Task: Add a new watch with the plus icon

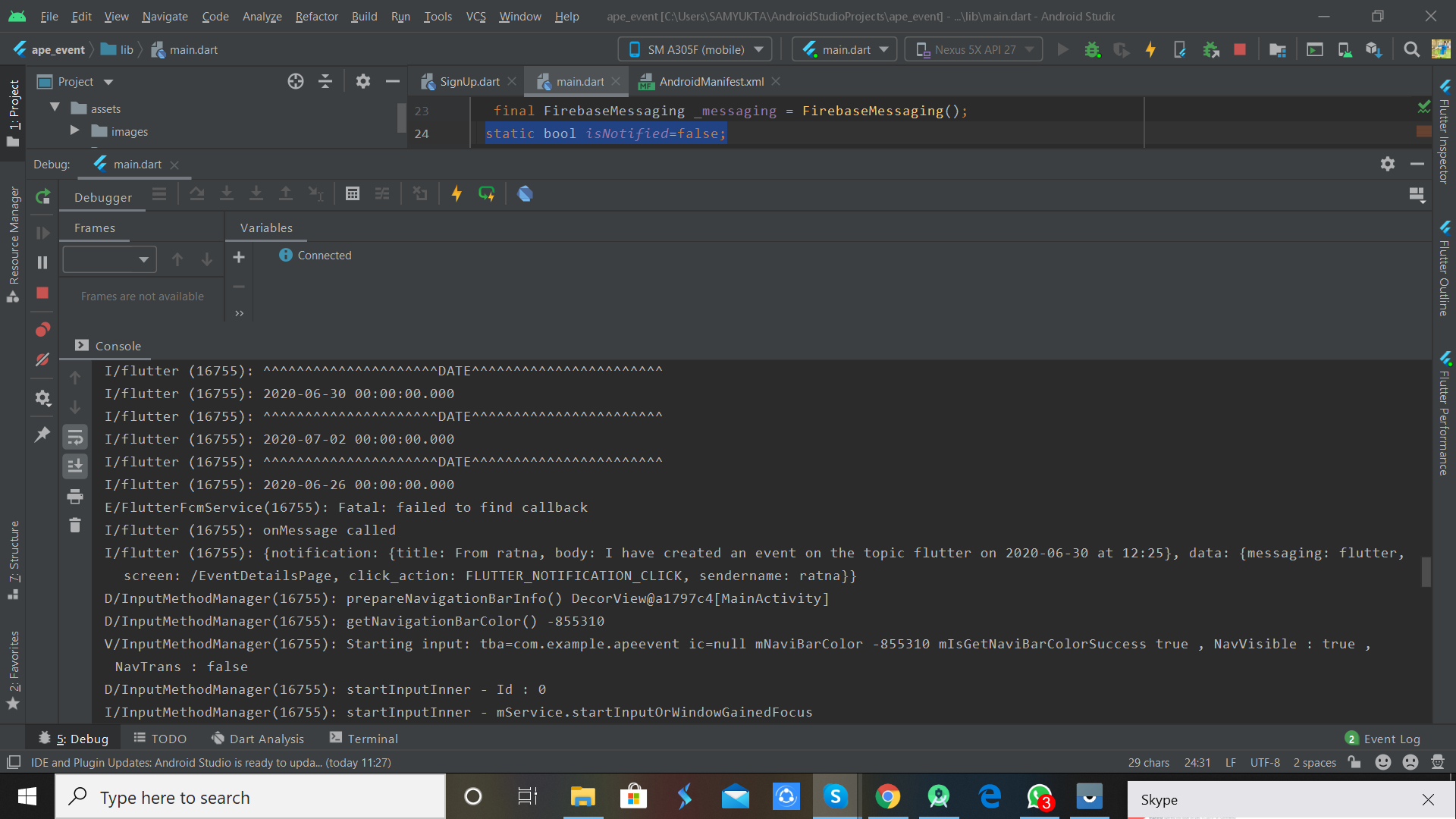Action: click(x=239, y=258)
